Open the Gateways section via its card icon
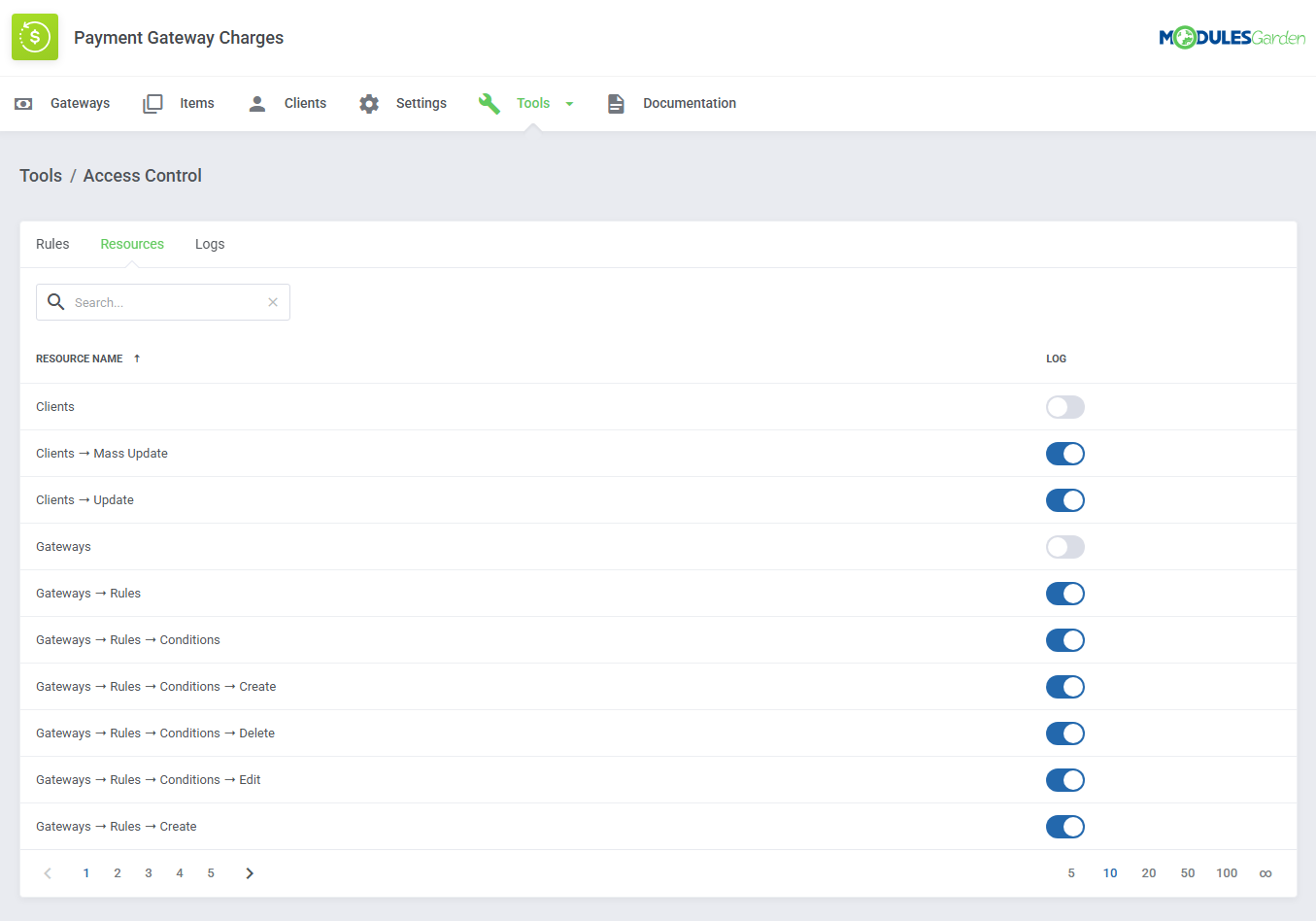 click(x=22, y=103)
